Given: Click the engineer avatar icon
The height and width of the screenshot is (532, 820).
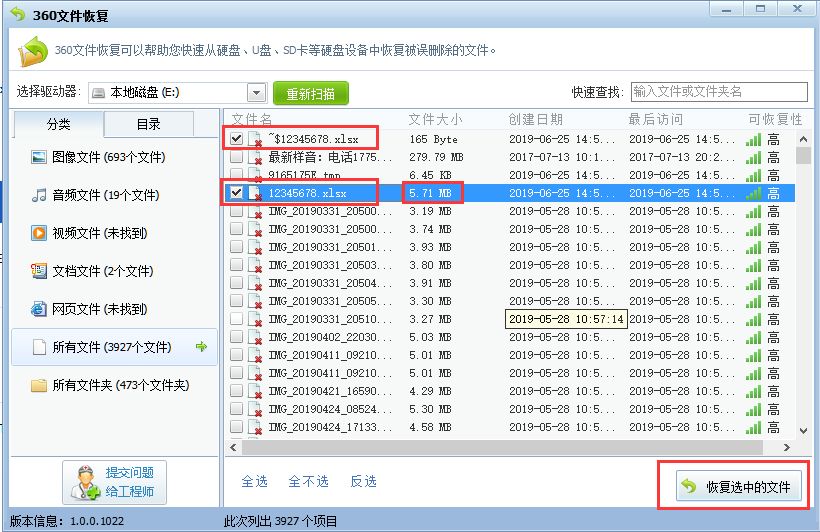Looking at the screenshot, I should tap(85, 482).
